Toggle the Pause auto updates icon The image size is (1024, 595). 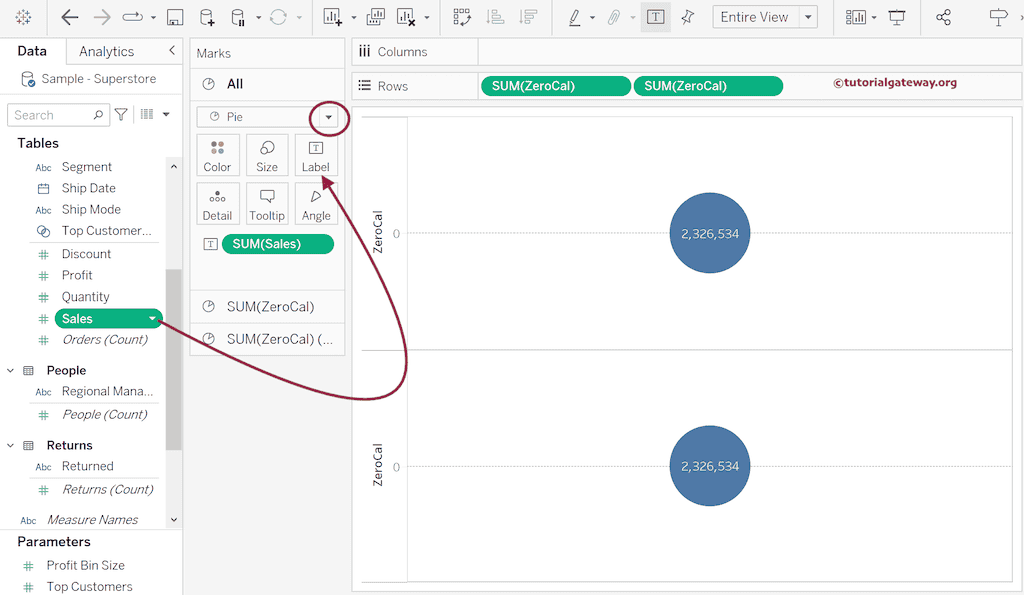pos(237,17)
